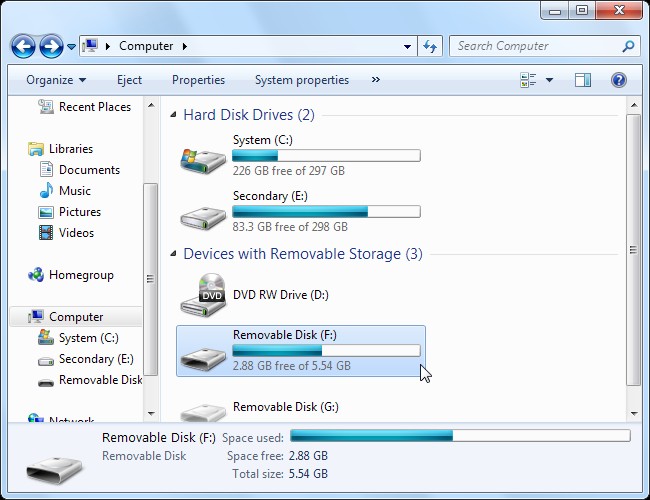650x500 pixels.
Task: Click the Forward navigation arrow
Action: pyautogui.click(x=51, y=46)
